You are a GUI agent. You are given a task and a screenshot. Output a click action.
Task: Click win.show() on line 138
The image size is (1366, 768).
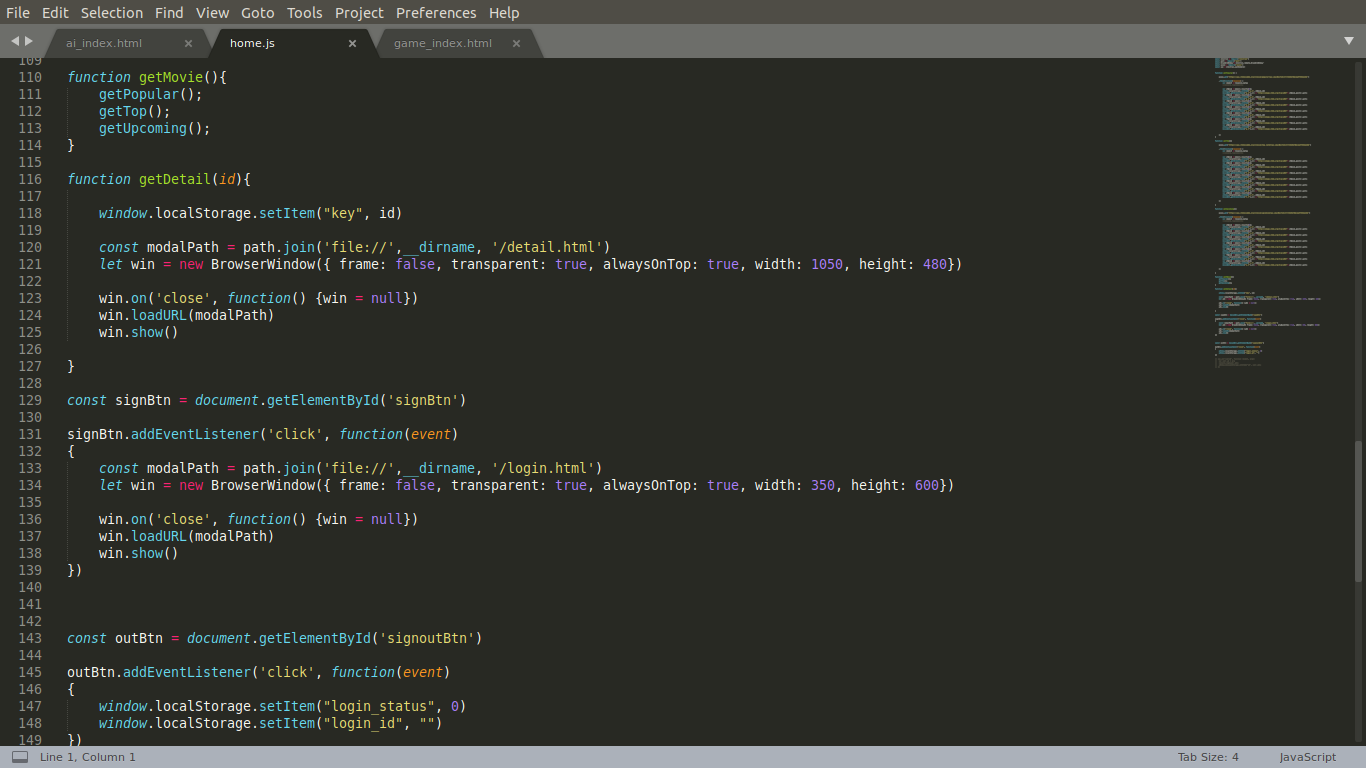pos(139,553)
